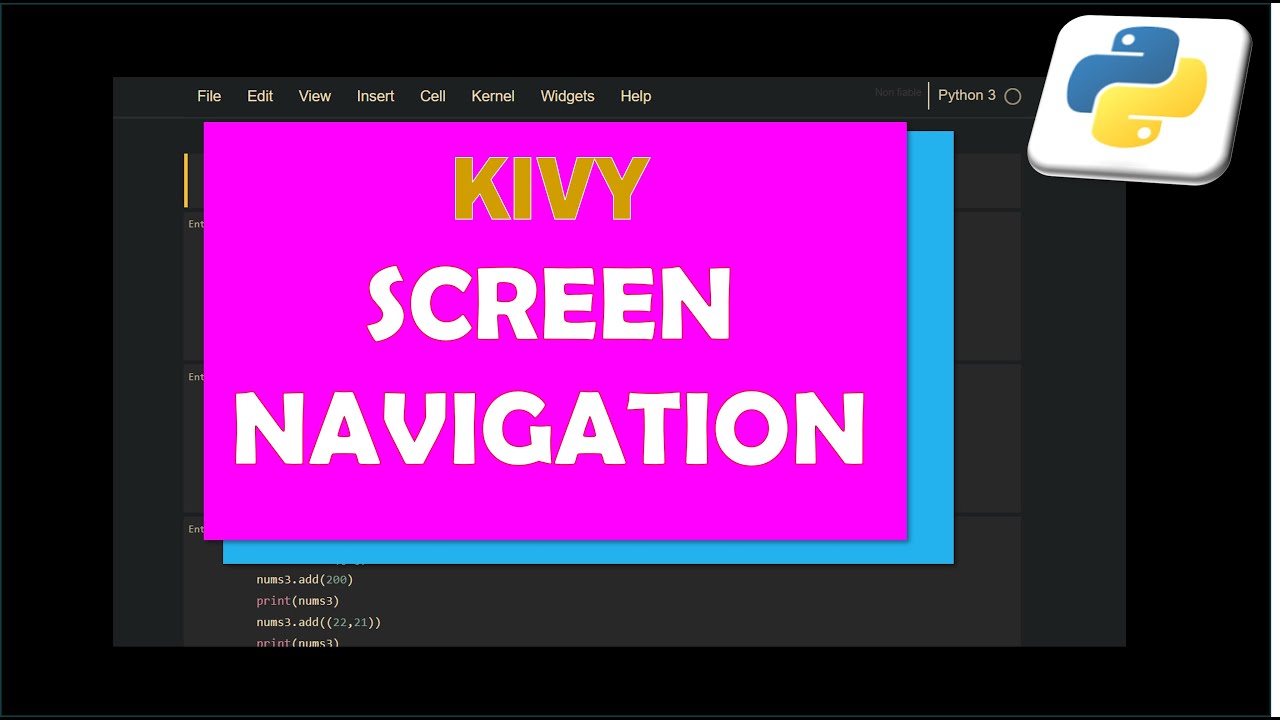Image resolution: width=1280 pixels, height=720 pixels.
Task: Open the Insert menu
Action: (x=375, y=96)
